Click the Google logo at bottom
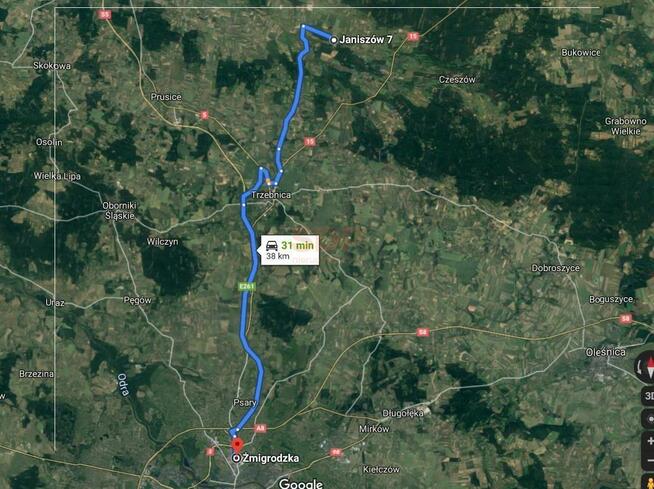The width and height of the screenshot is (654, 489). [301, 484]
